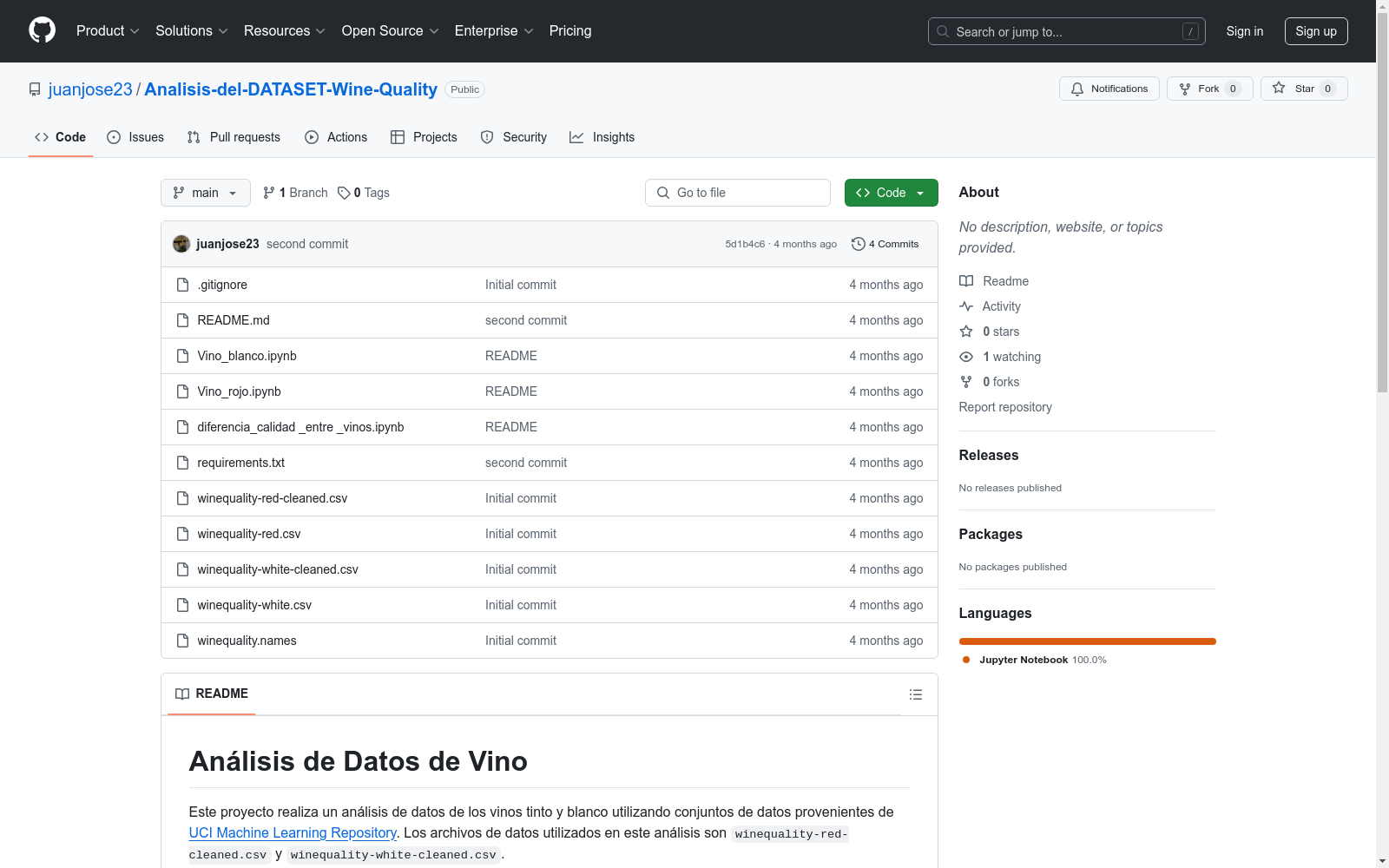Click the file icon for winequality.names

click(182, 641)
